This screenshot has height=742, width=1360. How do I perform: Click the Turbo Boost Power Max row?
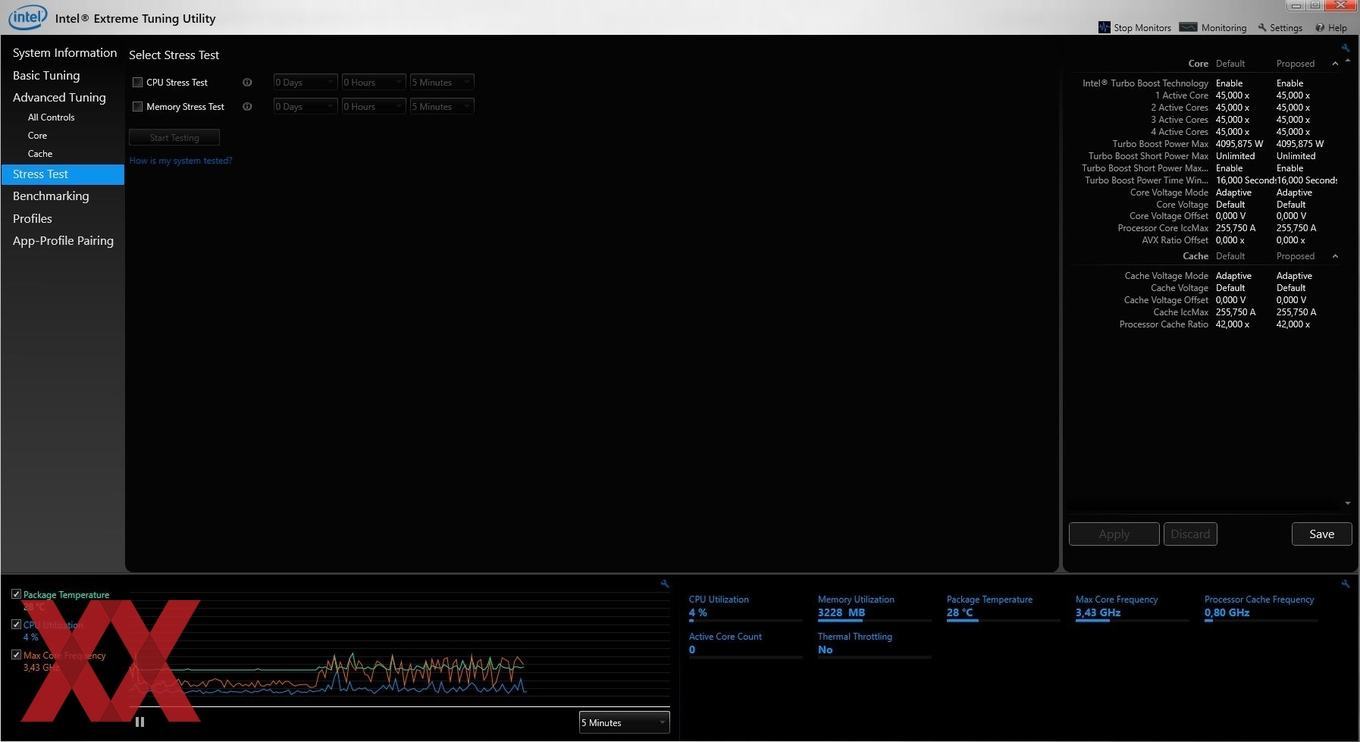point(1203,144)
